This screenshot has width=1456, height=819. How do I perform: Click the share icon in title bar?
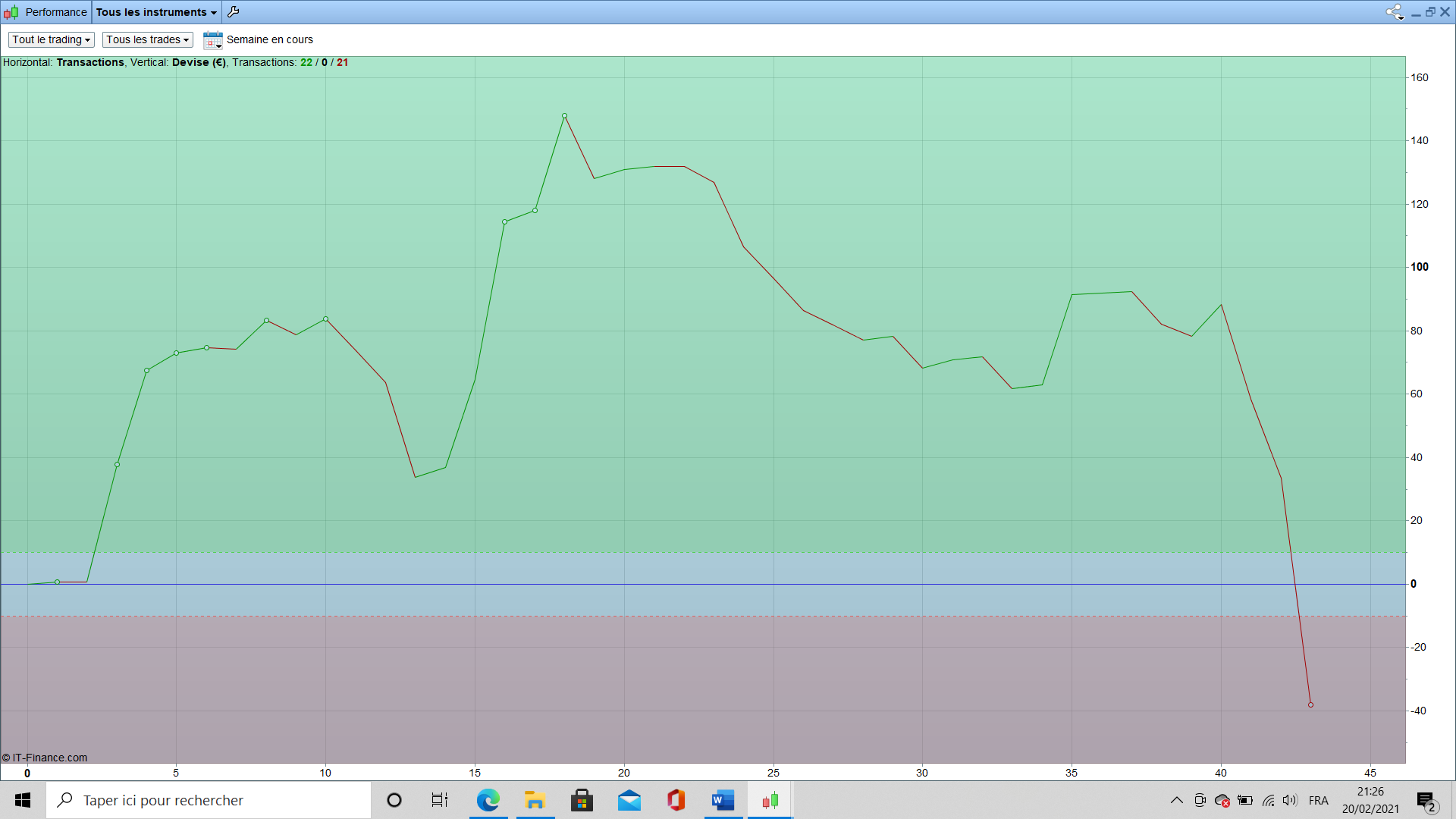point(1394,12)
